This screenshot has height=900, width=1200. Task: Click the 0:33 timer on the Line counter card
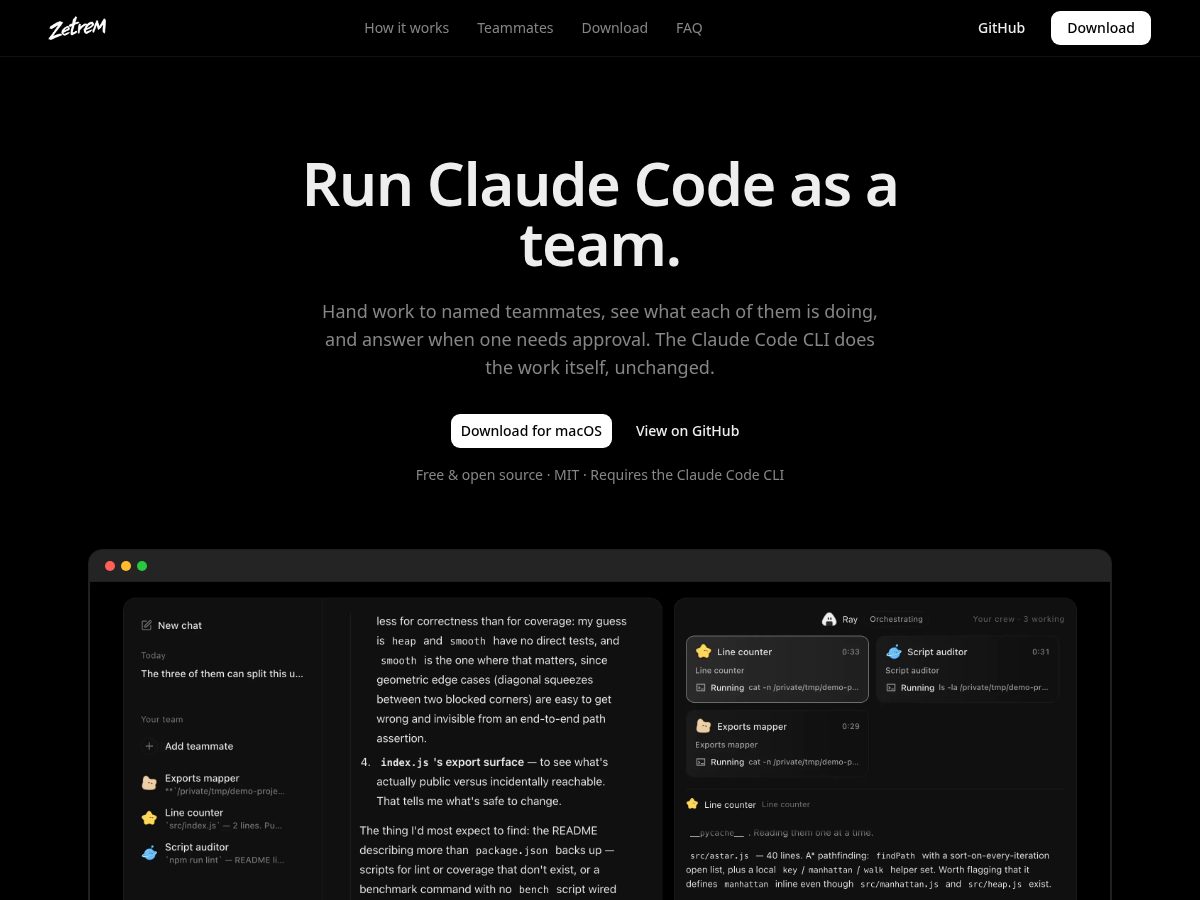[x=850, y=652]
